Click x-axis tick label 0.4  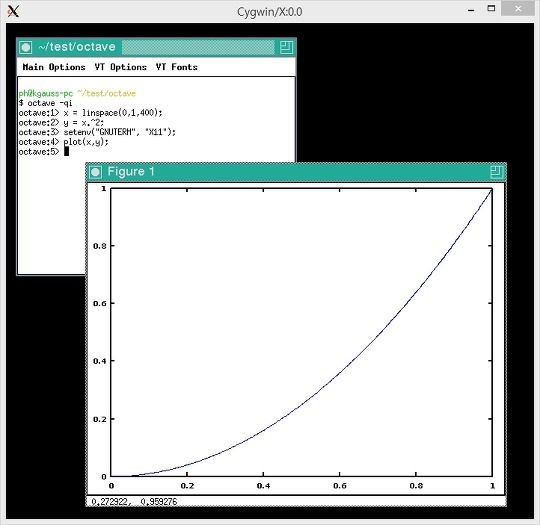pos(263,486)
